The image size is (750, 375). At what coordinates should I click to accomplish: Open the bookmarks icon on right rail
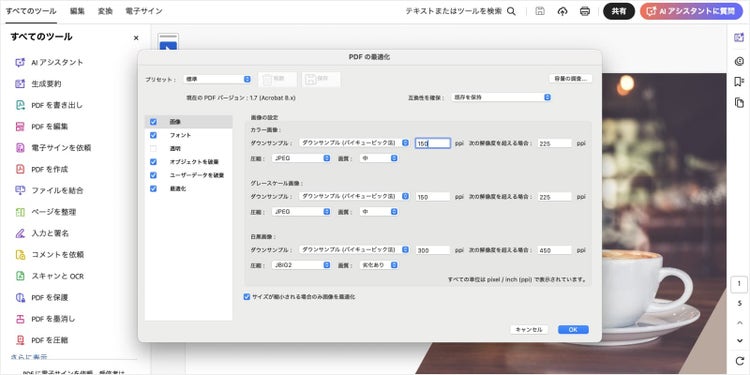[739, 82]
